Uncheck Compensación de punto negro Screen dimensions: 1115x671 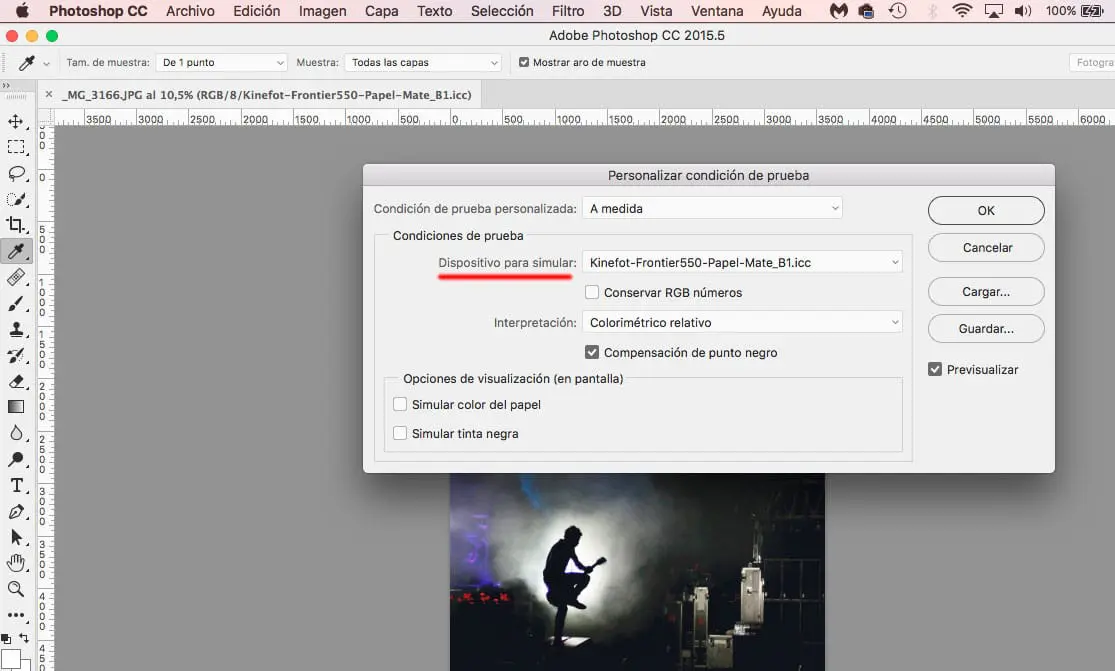(x=592, y=353)
